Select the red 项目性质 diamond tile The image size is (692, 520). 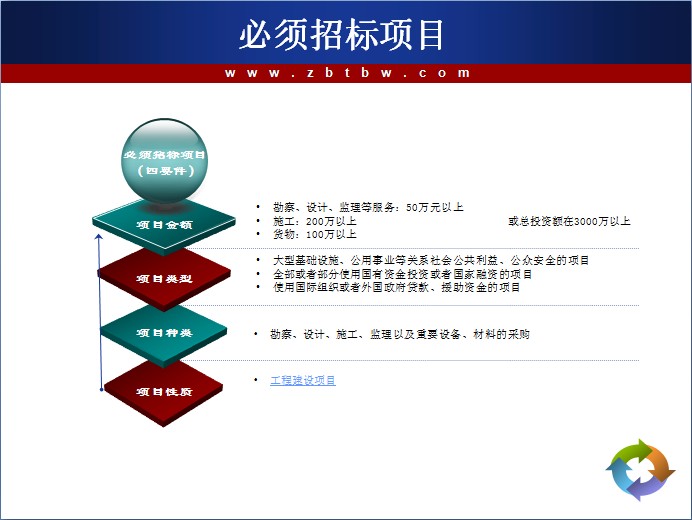tap(164, 391)
